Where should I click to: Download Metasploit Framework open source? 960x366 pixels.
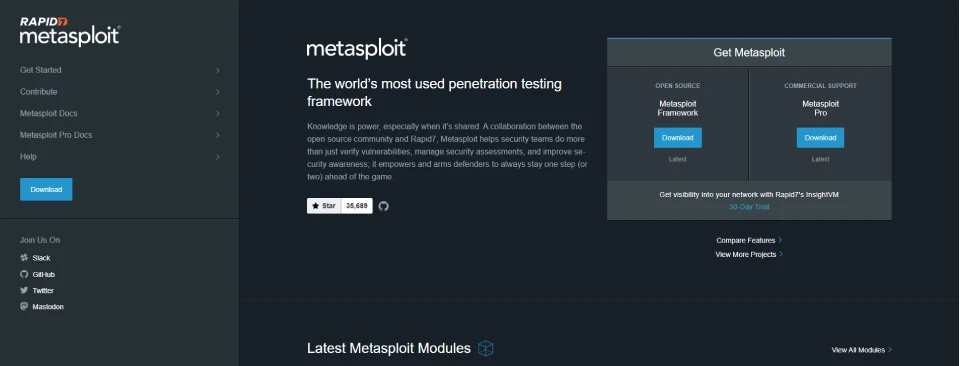[678, 138]
